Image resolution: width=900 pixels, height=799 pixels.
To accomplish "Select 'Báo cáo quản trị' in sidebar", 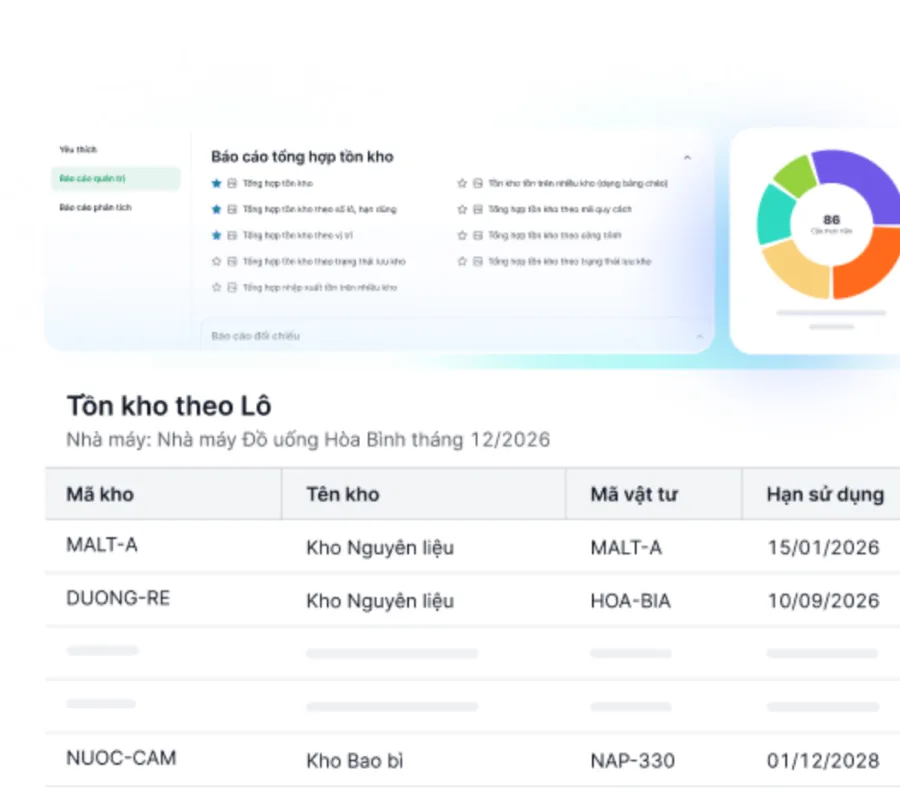I will tap(115, 179).
